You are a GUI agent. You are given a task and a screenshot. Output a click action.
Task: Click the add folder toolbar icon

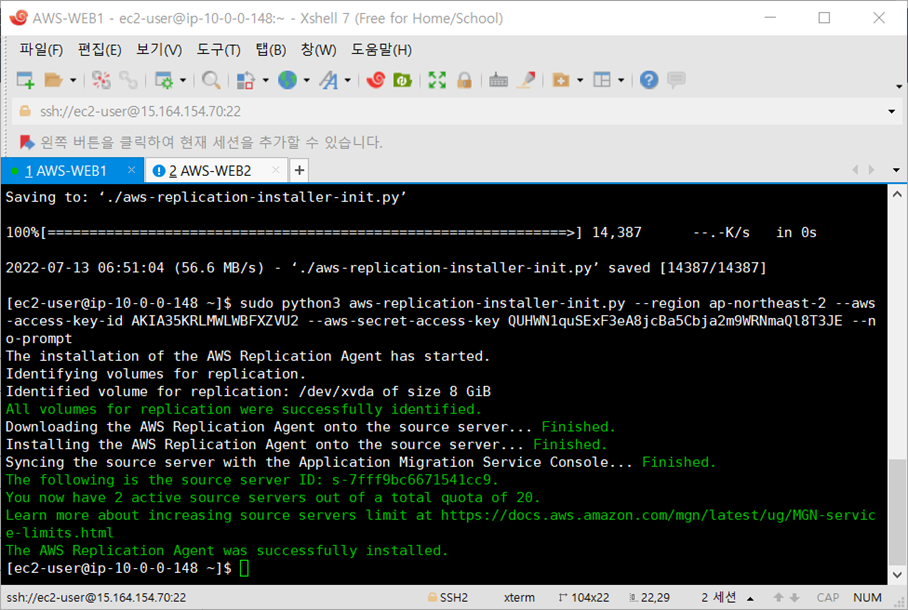pos(561,80)
